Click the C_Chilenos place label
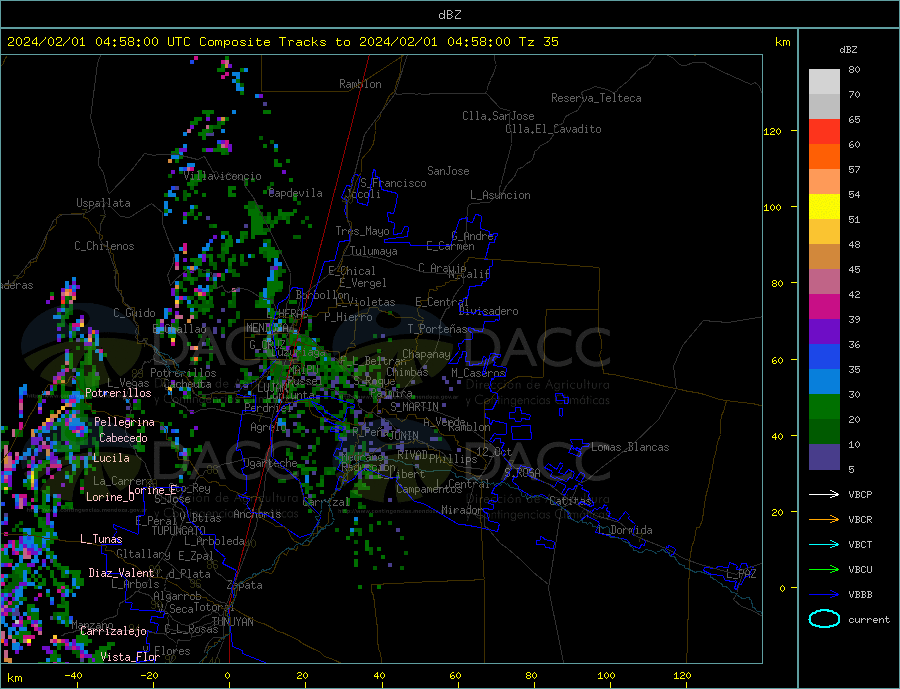 click(x=104, y=246)
